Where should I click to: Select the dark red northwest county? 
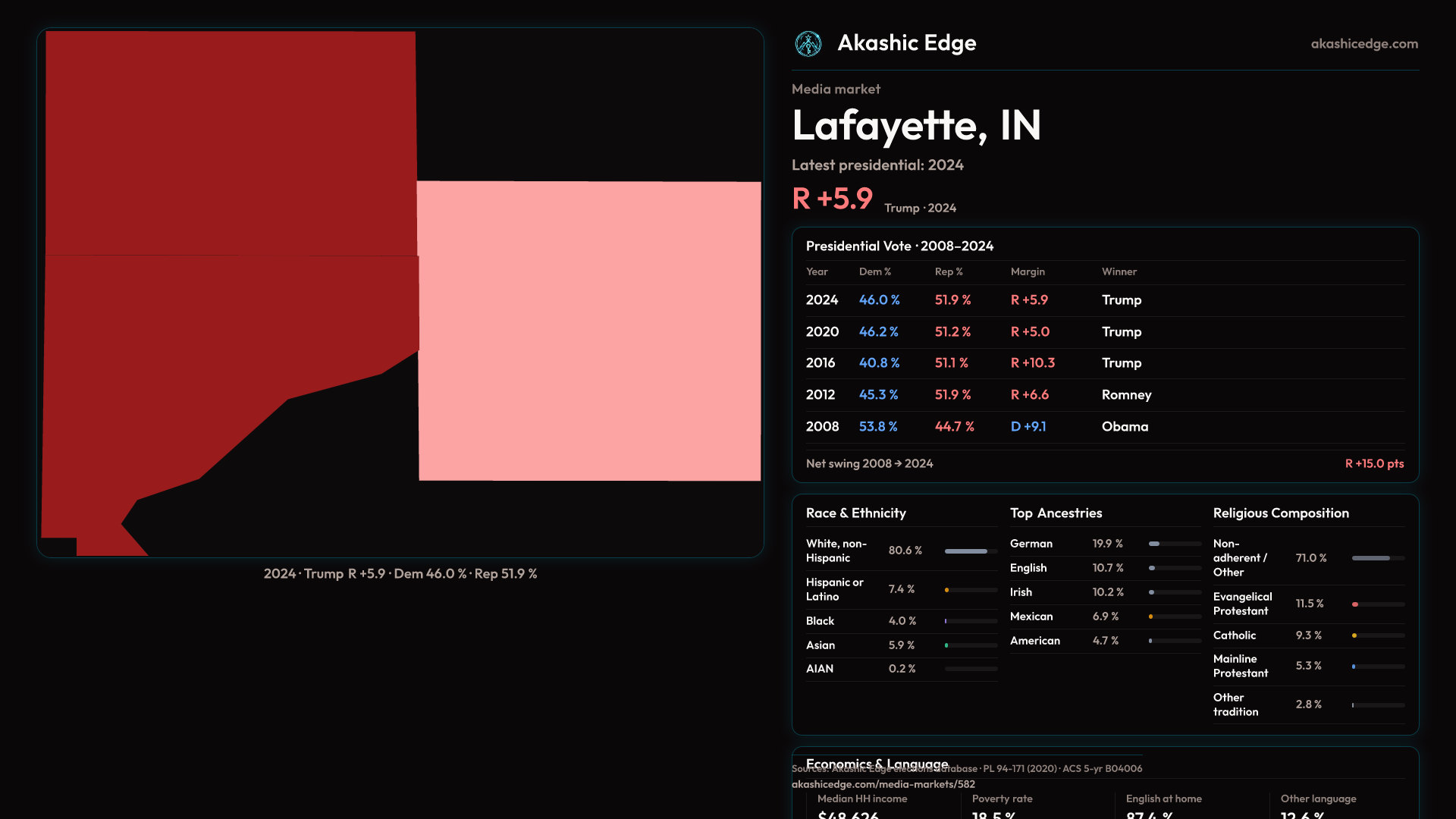click(231, 143)
